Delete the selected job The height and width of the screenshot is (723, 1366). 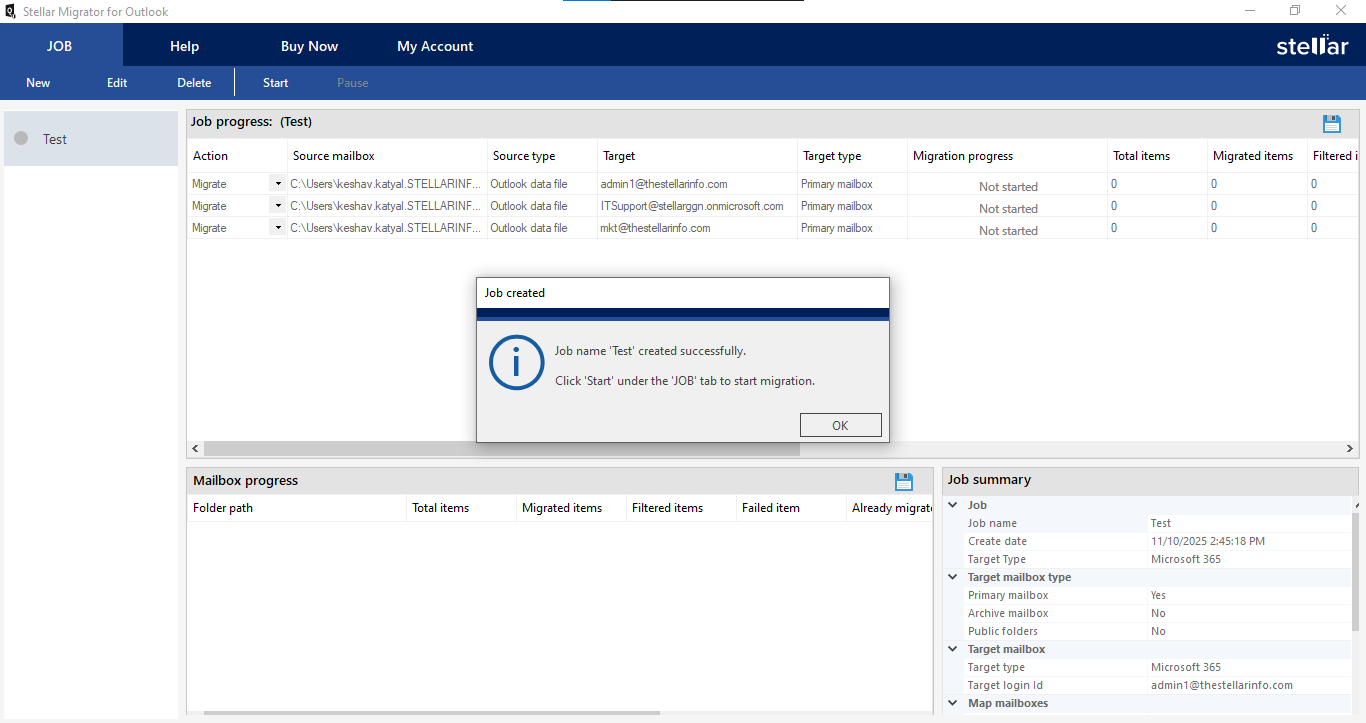coord(193,82)
